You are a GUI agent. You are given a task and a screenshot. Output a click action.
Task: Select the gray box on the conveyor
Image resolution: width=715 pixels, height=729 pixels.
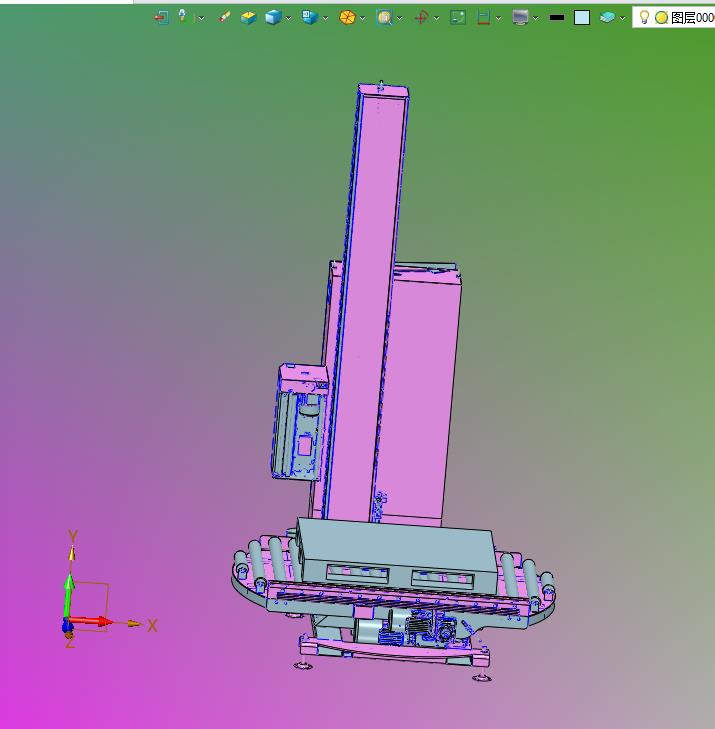(x=395, y=553)
